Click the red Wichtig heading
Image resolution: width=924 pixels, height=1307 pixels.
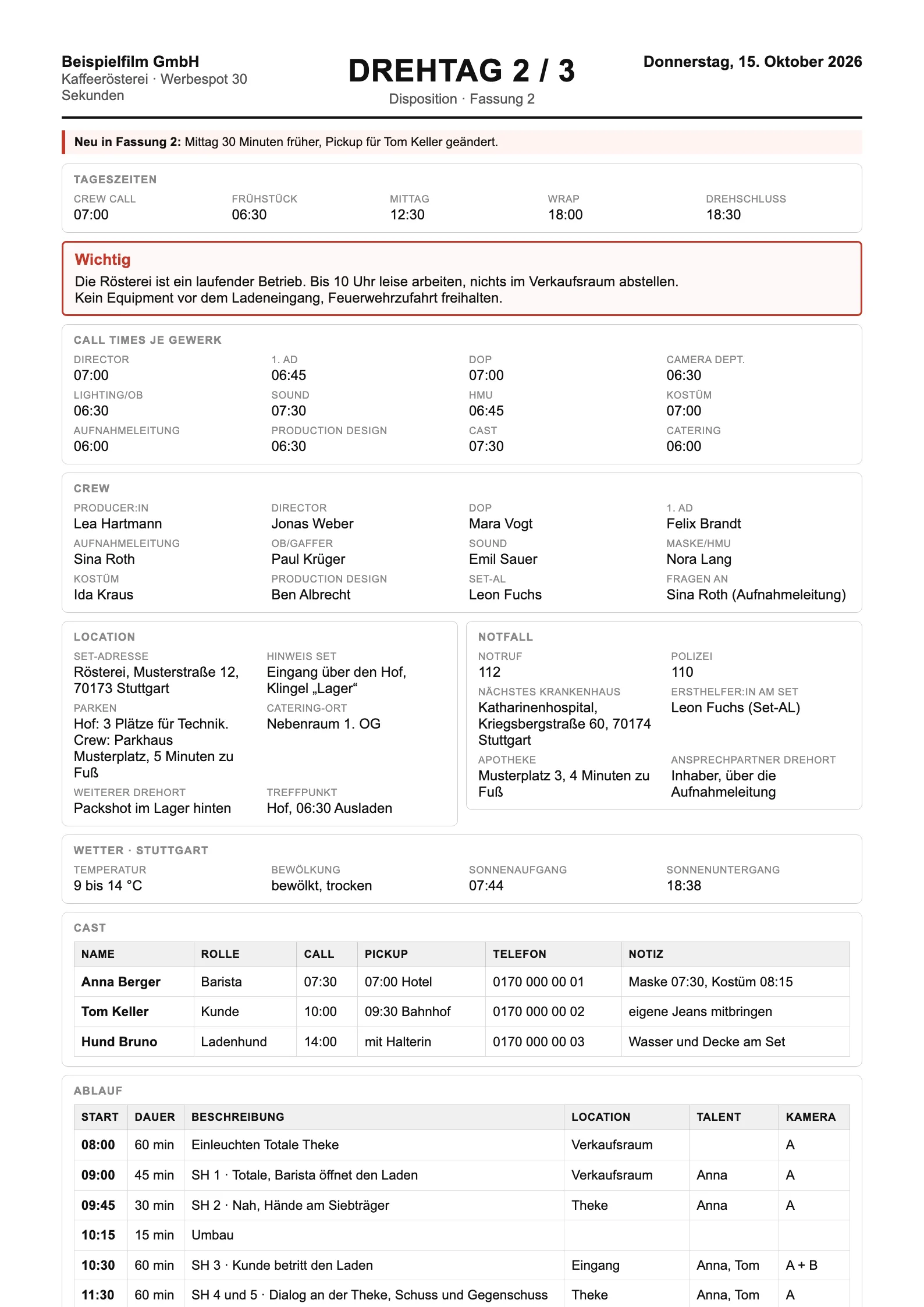click(x=102, y=260)
